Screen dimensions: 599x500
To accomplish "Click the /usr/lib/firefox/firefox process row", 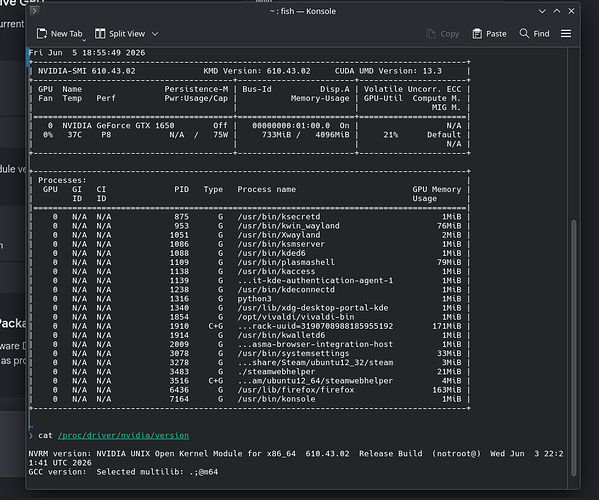I will coord(249,390).
